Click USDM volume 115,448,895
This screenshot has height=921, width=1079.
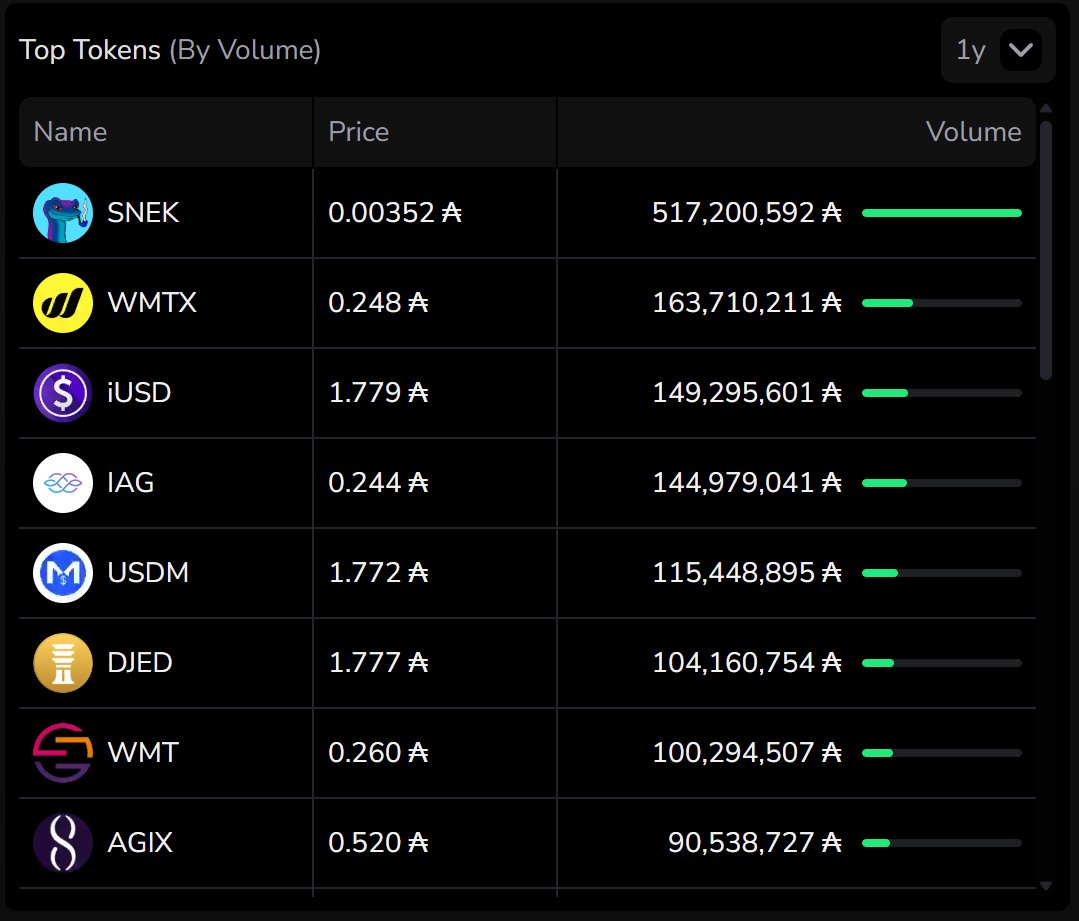[x=747, y=573]
